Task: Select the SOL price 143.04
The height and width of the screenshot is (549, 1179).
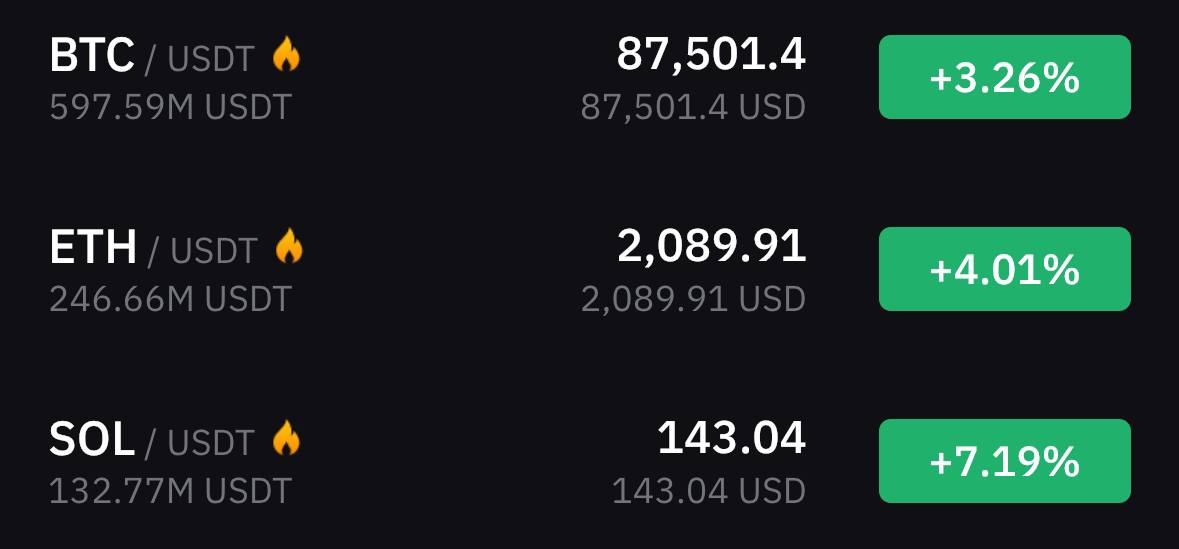Action: 732,438
